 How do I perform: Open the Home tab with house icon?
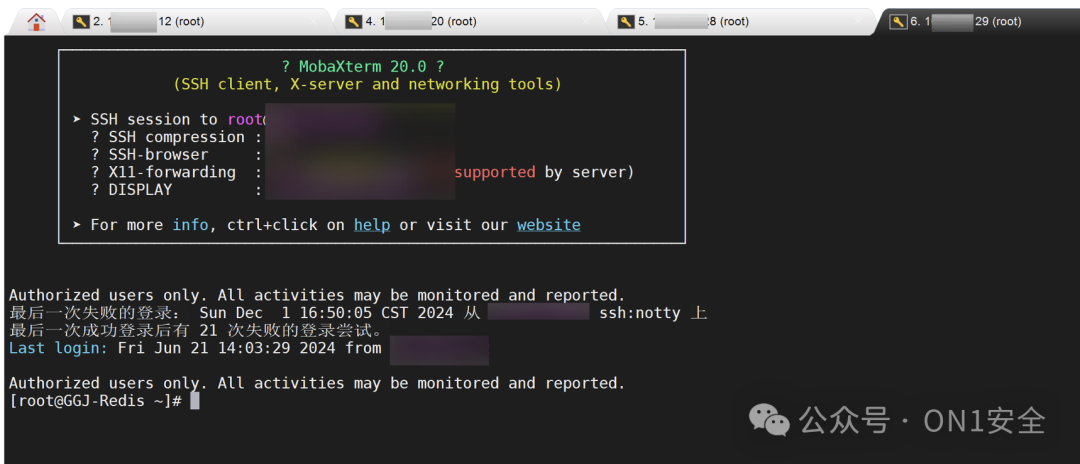pos(36,21)
